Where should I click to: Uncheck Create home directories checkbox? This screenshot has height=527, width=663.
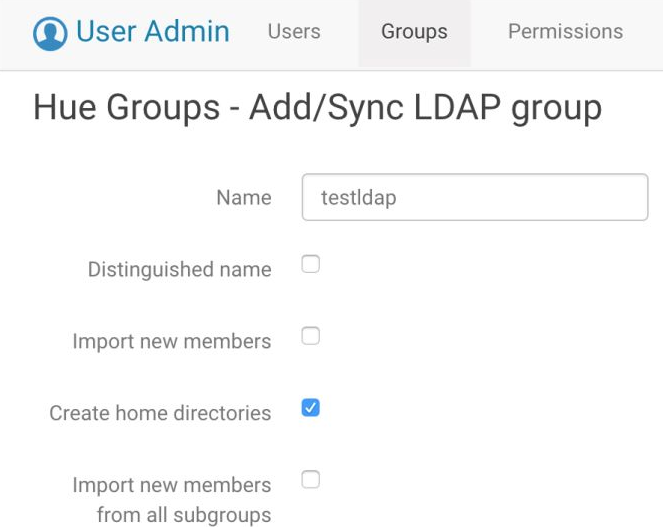point(310,408)
